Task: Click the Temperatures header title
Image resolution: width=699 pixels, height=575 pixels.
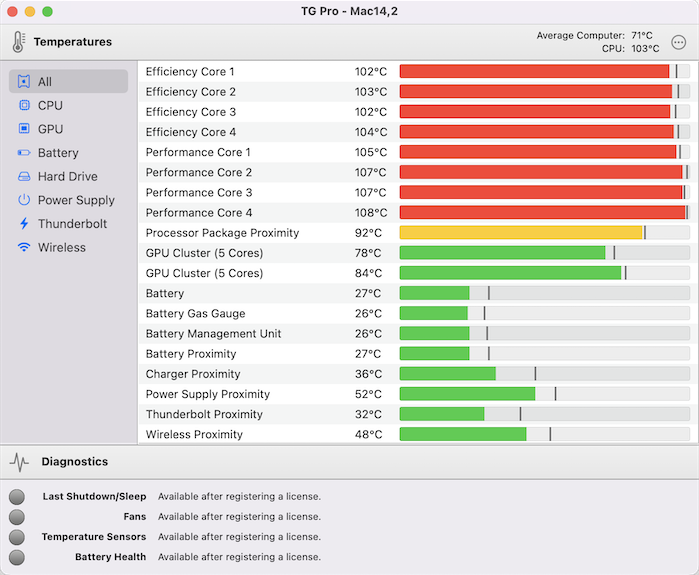Action: [73, 42]
